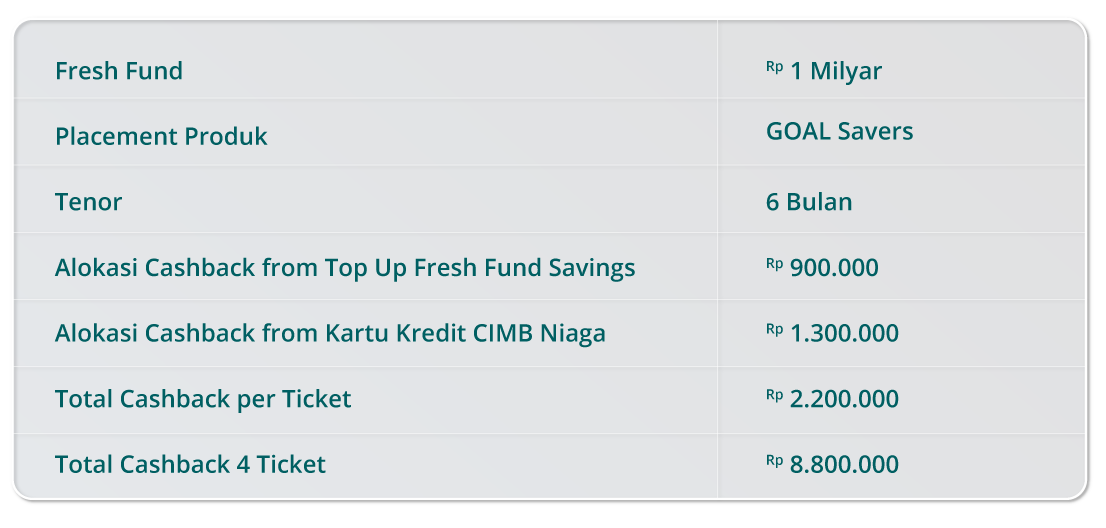Click the Top Up Fresh Fund Savings cashback label
The image size is (1106, 528).
point(345,268)
